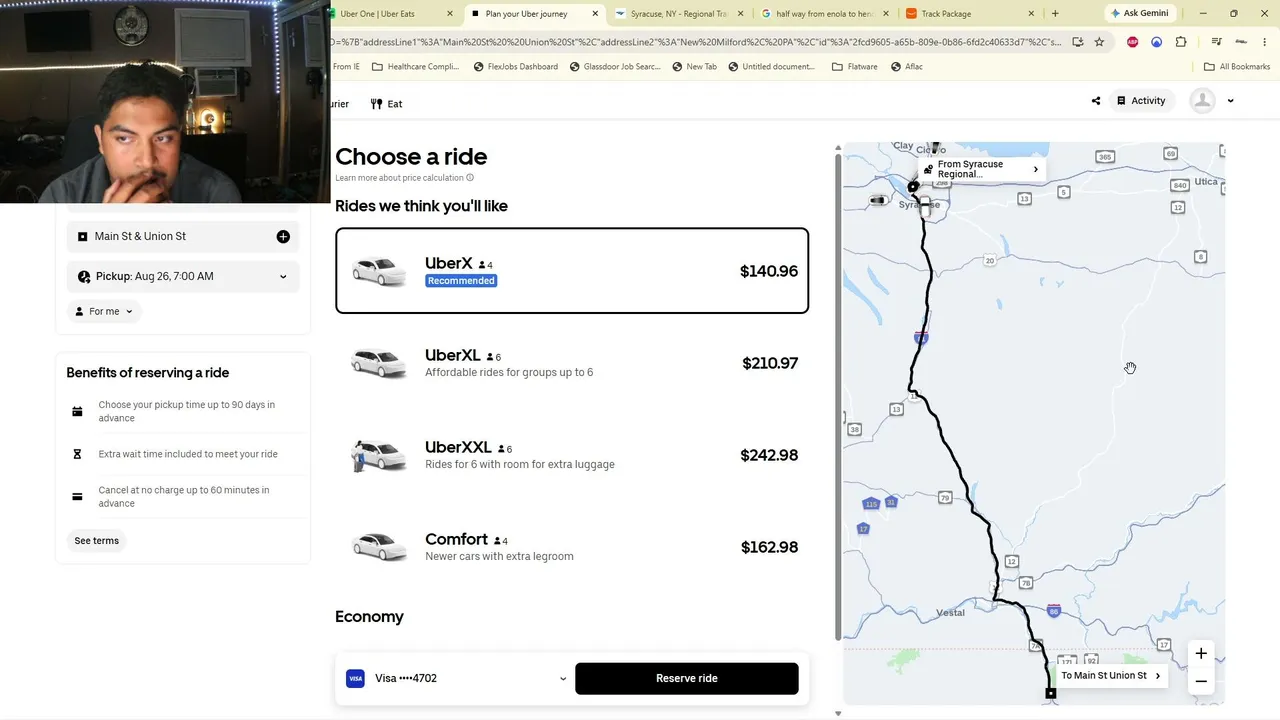Screen dimensions: 1280x720
Task: Open the user profile avatar
Action: tap(1203, 101)
